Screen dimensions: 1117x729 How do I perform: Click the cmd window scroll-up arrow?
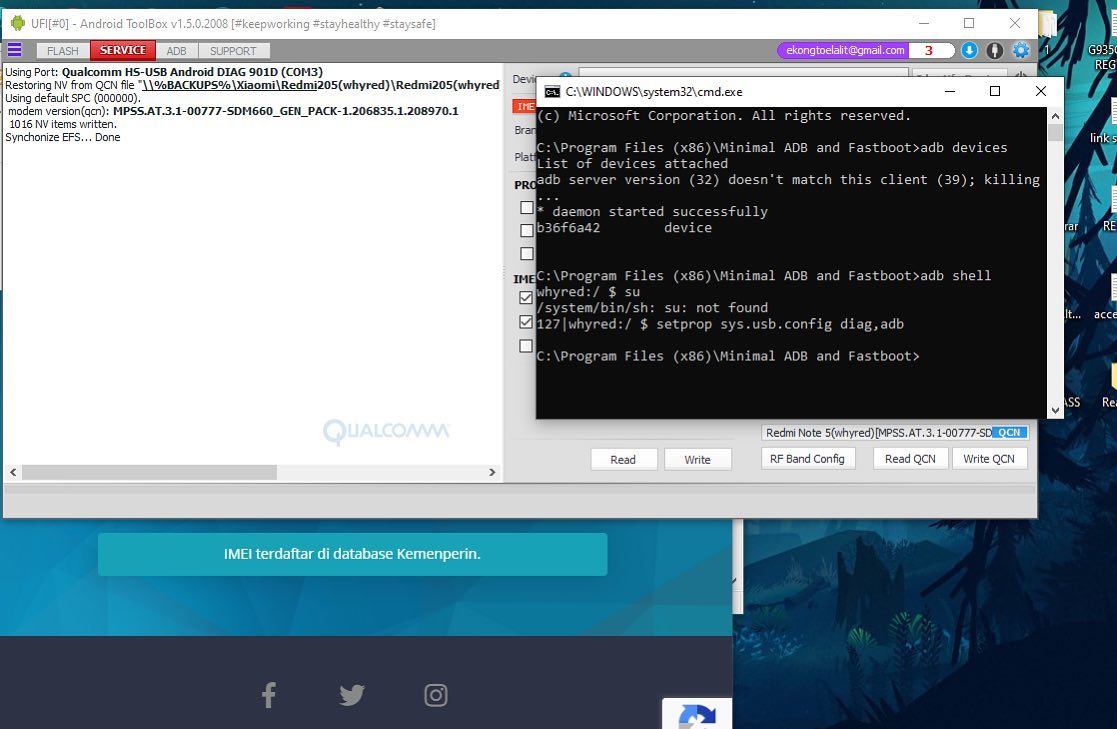click(1055, 116)
